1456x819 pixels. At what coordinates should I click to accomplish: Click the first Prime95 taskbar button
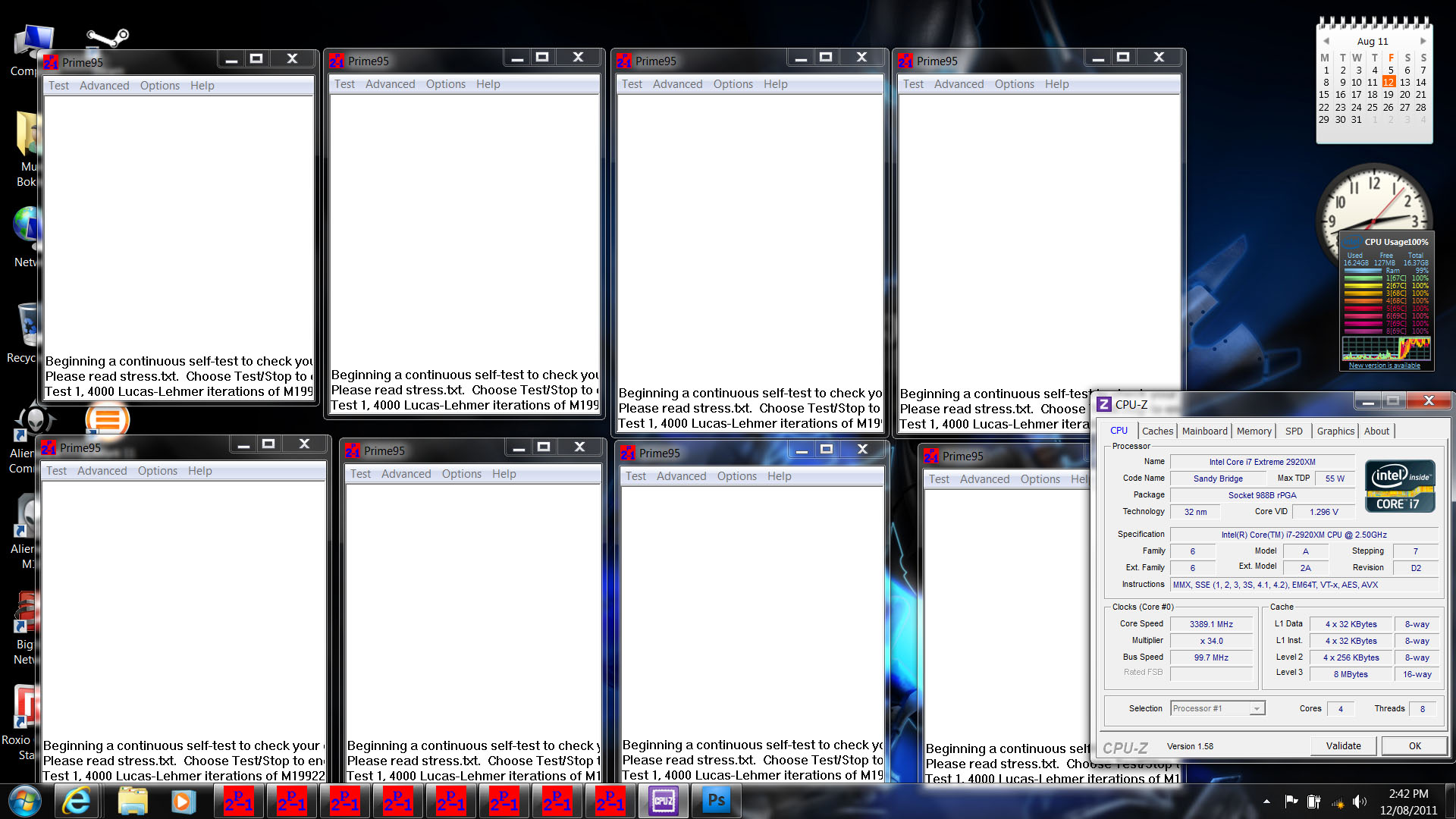[239, 801]
